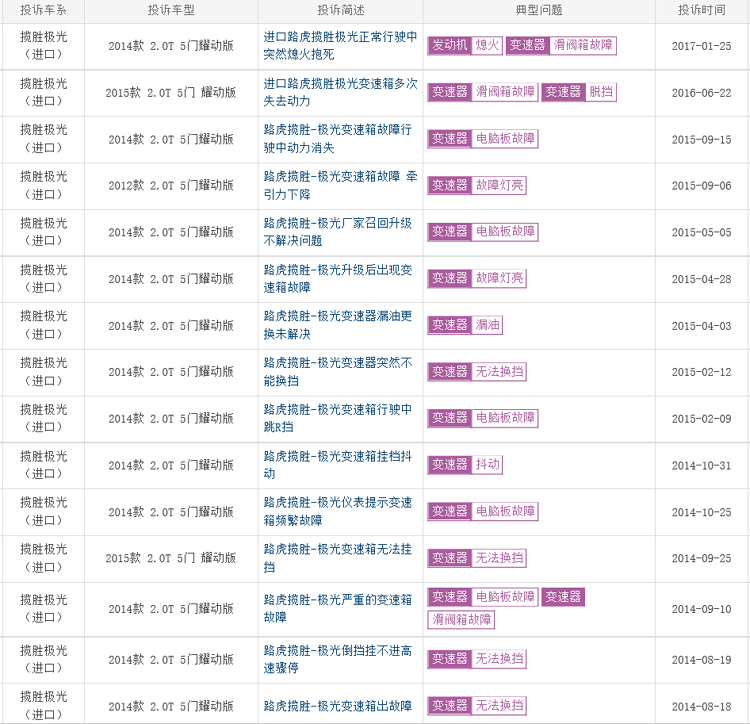Click 故障灯亮 tag in the 2015-09-06 row
Screen dimensions: 750x724
pos(499,185)
